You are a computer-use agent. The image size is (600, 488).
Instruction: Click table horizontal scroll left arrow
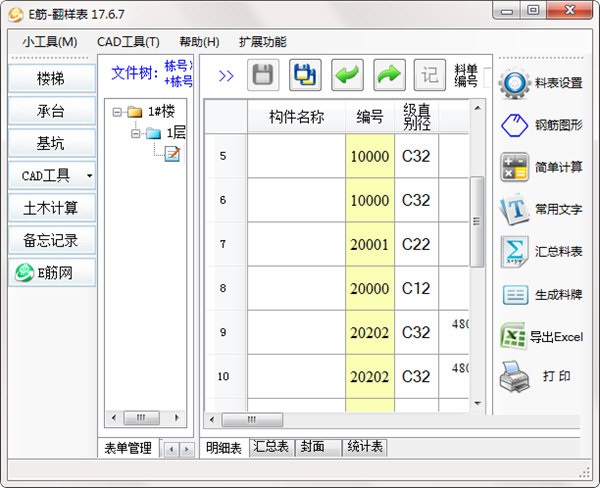[212, 419]
